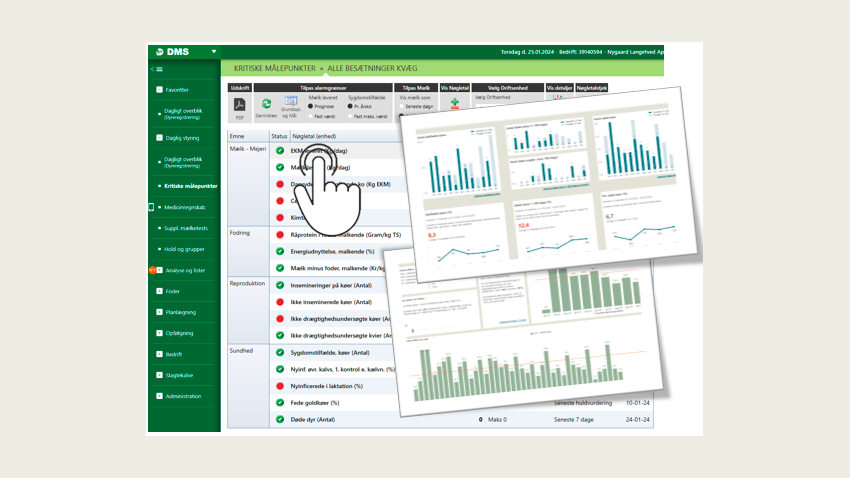Click the green Genindlæs refresh icon
This screenshot has height=478, width=850.
[x=266, y=104]
